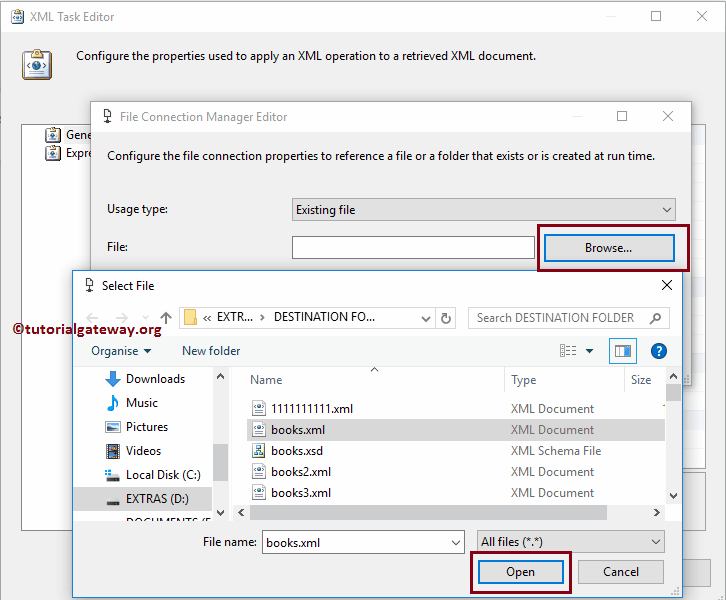Click the books2.xml document icon
The height and width of the screenshot is (600, 726).
[258, 471]
